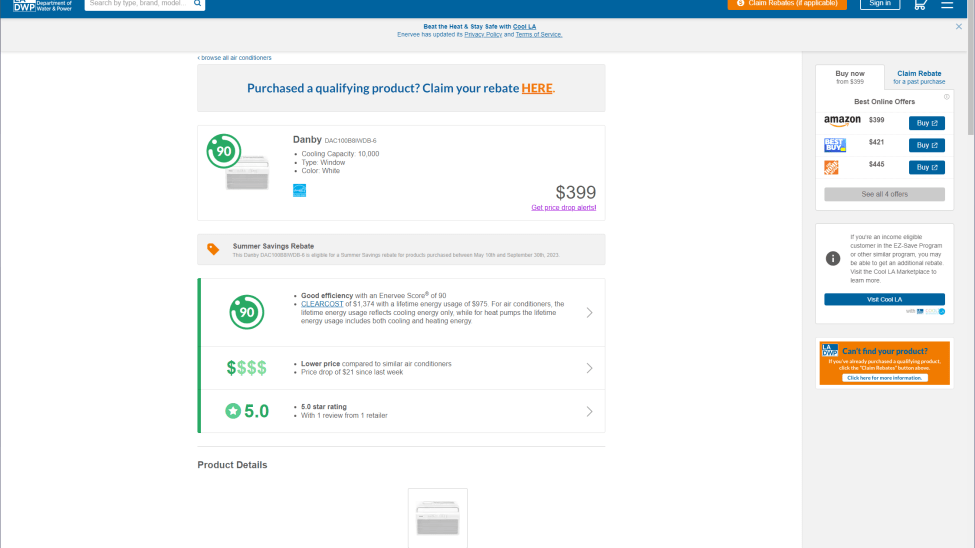Image resolution: width=975 pixels, height=548 pixels.
Task: Expand the Good efficiency score row
Action: point(589,312)
